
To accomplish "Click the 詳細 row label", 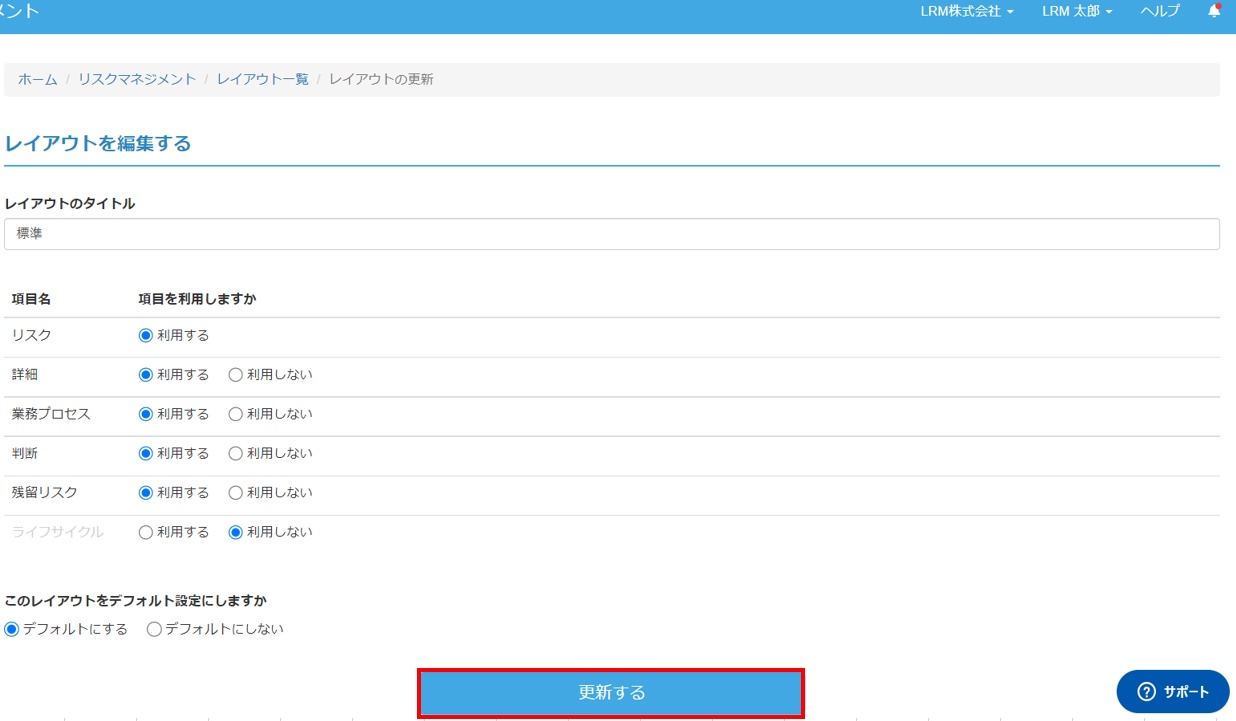I will [25, 375].
